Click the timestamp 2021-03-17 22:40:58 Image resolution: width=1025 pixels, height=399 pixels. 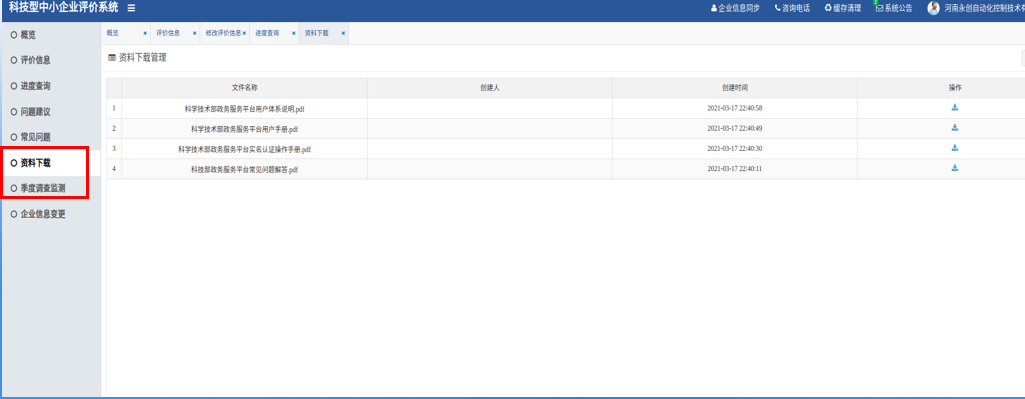(x=735, y=108)
